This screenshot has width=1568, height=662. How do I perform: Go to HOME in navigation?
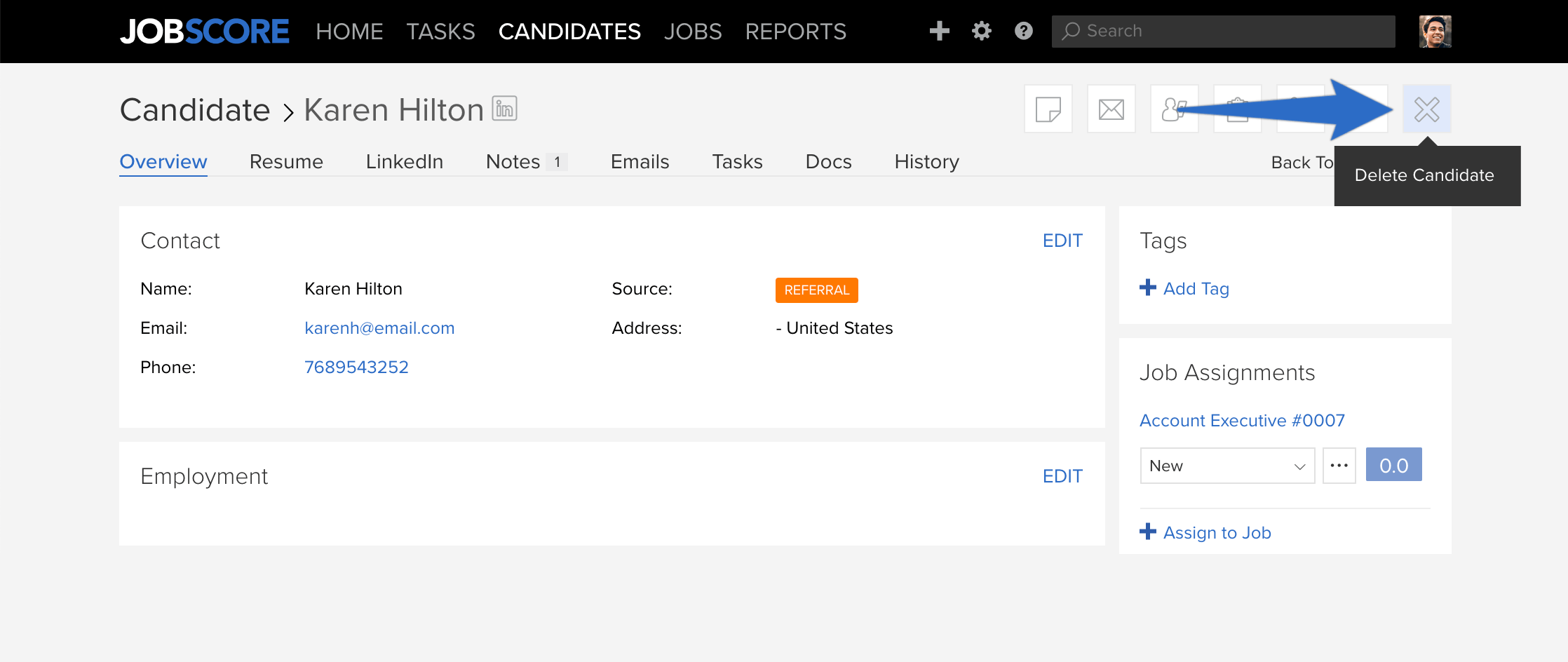click(349, 32)
